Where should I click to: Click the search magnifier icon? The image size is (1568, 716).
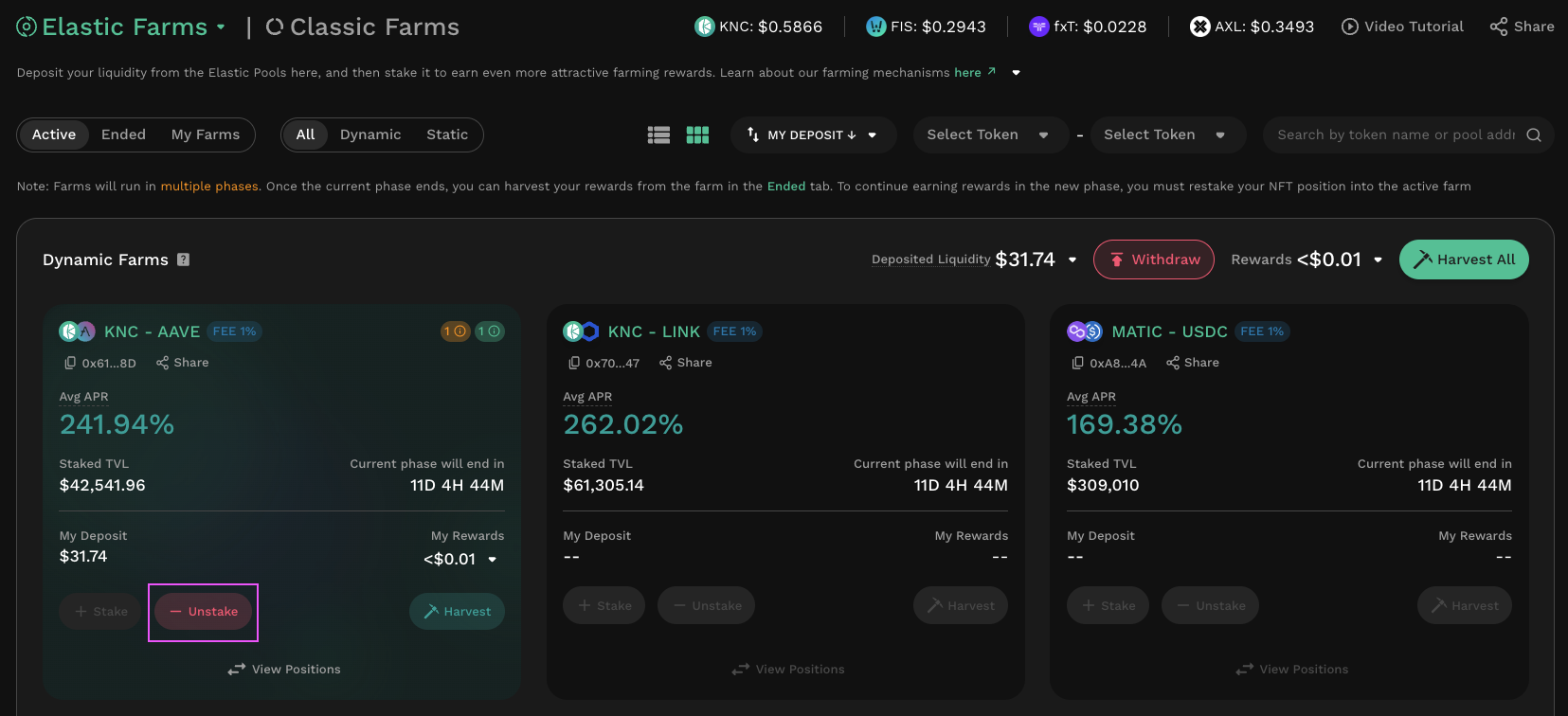pyautogui.click(x=1534, y=135)
